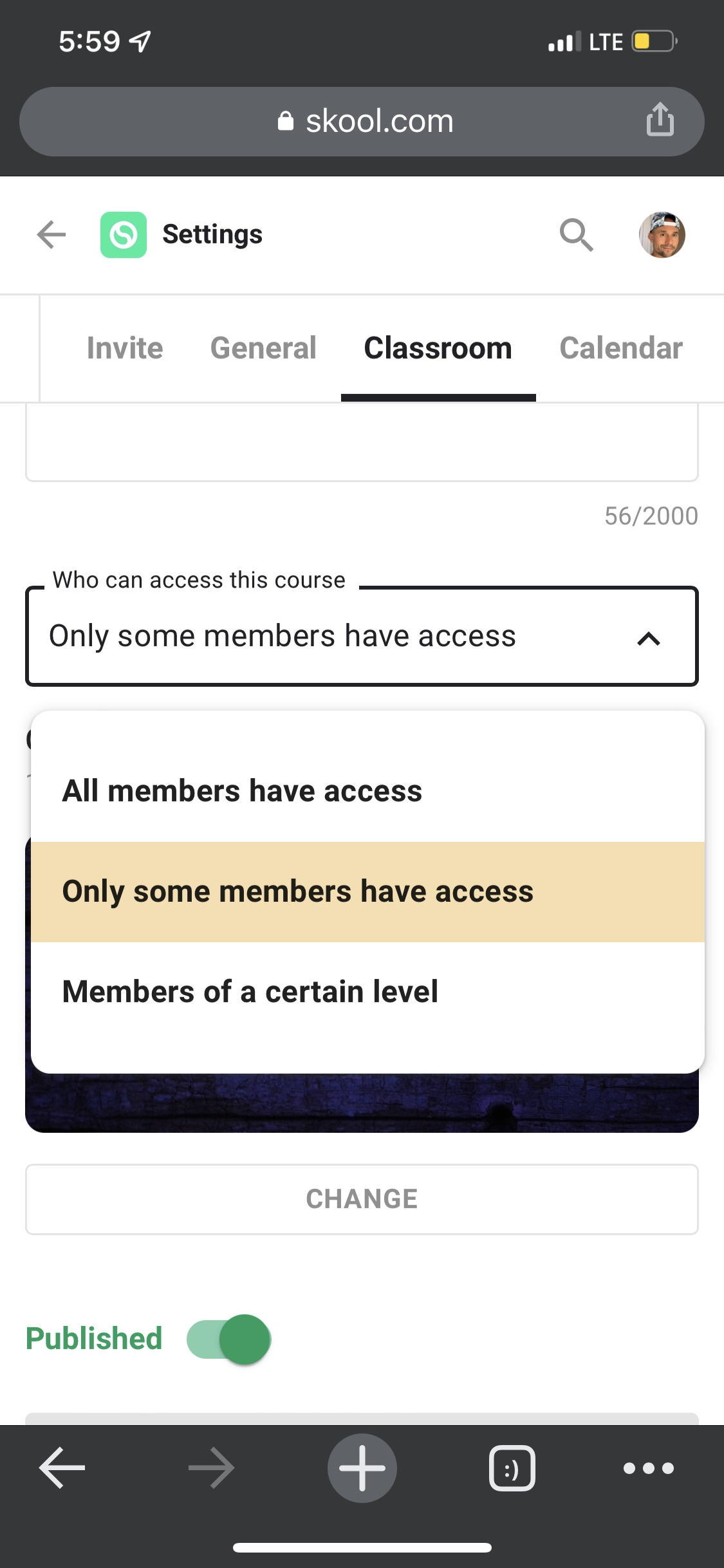Screen dimensions: 724x1568
Task: Collapse the course access dropdown chevron
Action: [x=648, y=639]
